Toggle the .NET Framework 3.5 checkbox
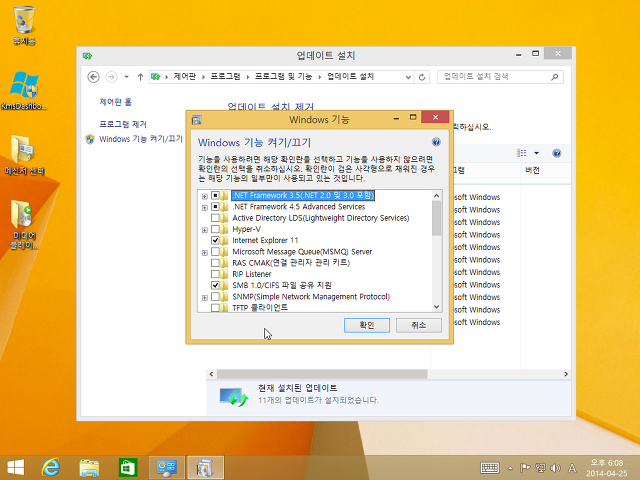 (215, 196)
